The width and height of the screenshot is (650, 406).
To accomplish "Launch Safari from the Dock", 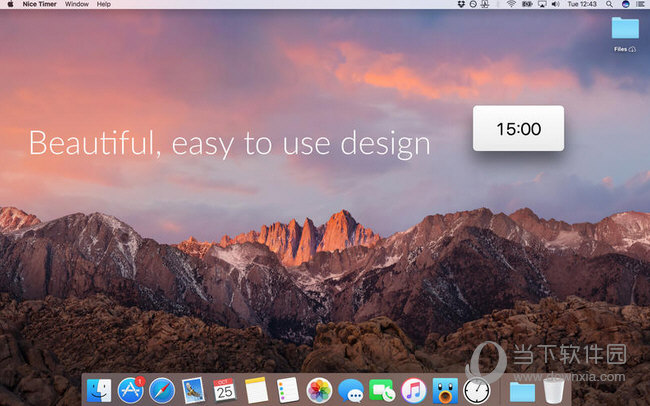I will click(x=161, y=391).
